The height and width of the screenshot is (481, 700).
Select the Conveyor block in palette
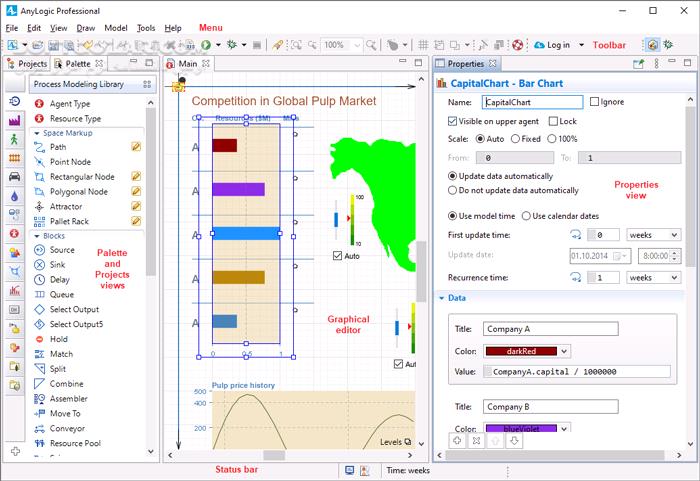66,428
